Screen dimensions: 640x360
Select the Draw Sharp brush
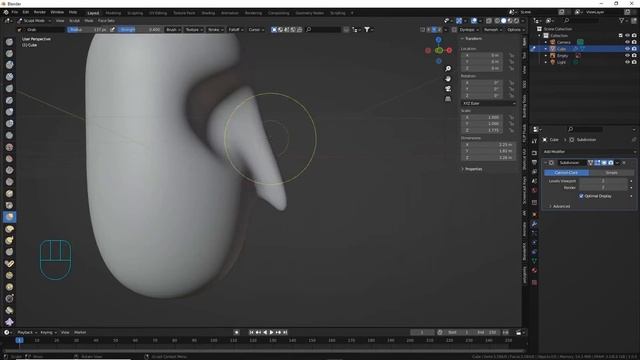coord(9,53)
